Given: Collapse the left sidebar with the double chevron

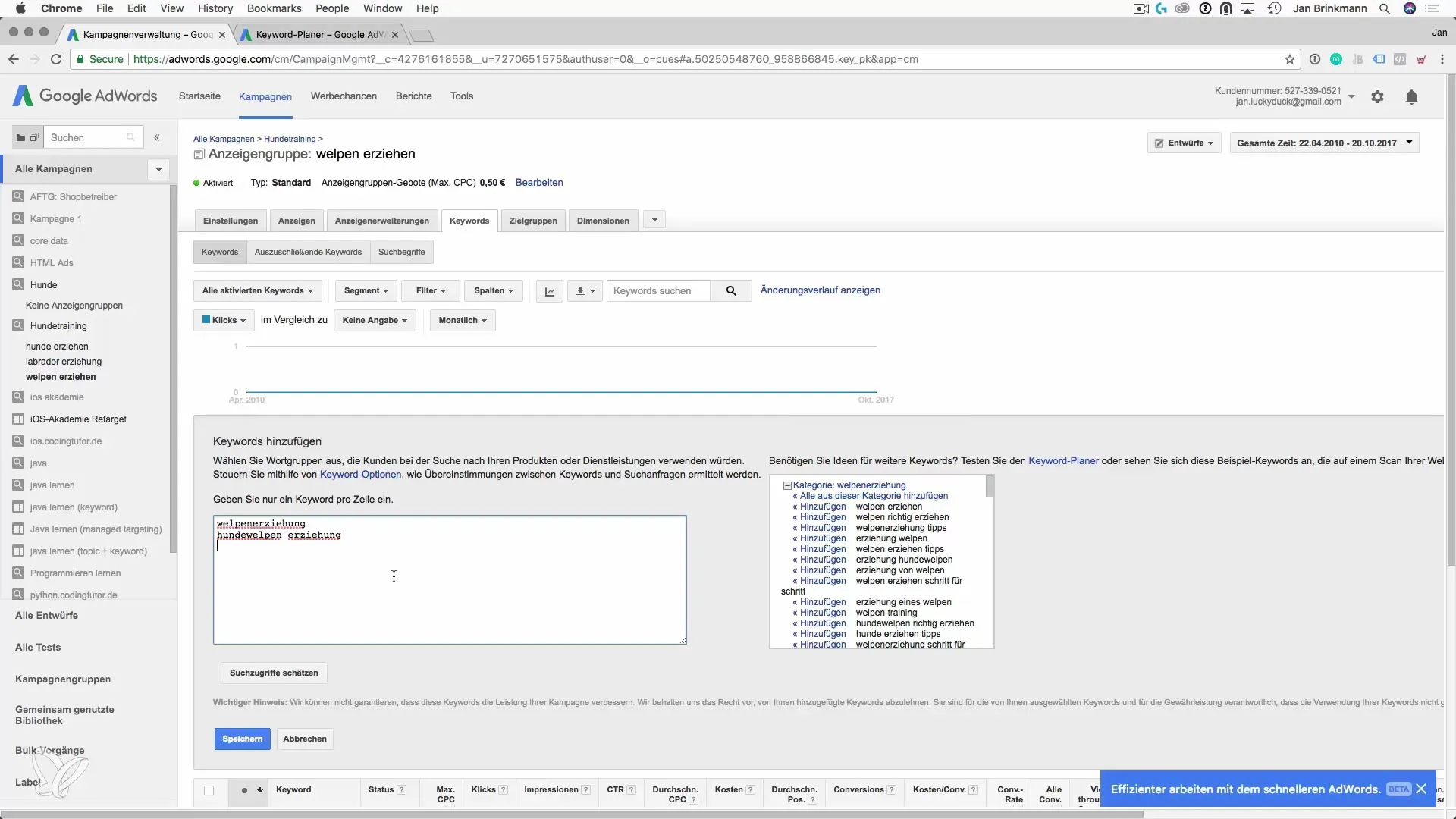Looking at the screenshot, I should coord(157,137).
